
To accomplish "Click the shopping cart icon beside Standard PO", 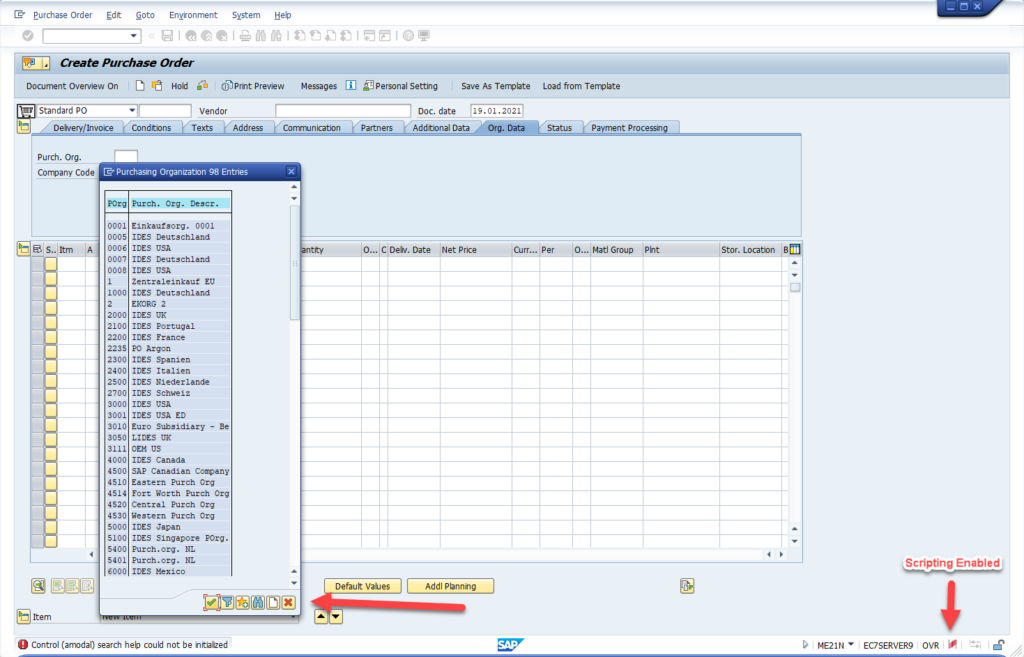I will [26, 110].
